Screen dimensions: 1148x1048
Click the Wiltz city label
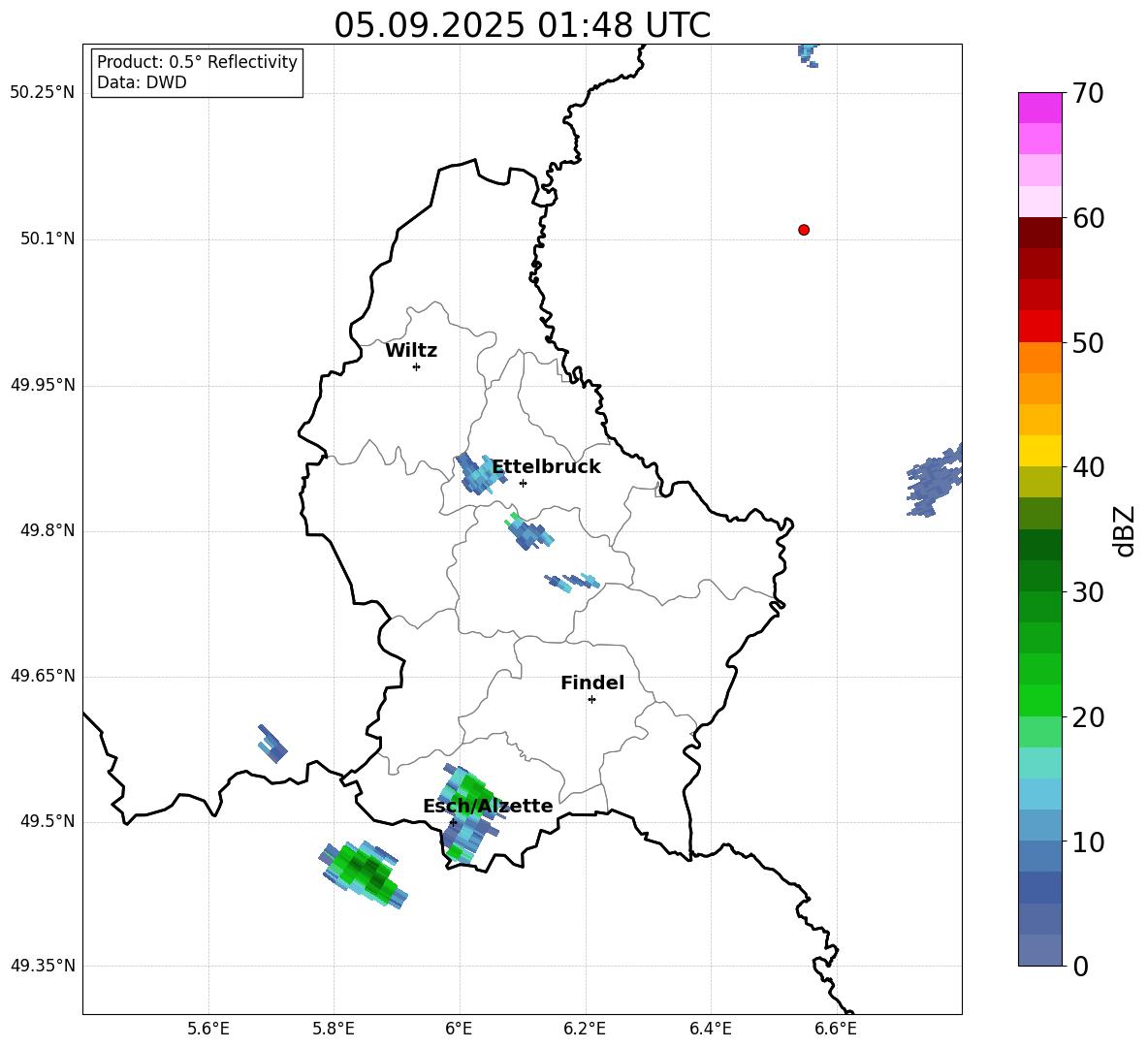point(411,351)
